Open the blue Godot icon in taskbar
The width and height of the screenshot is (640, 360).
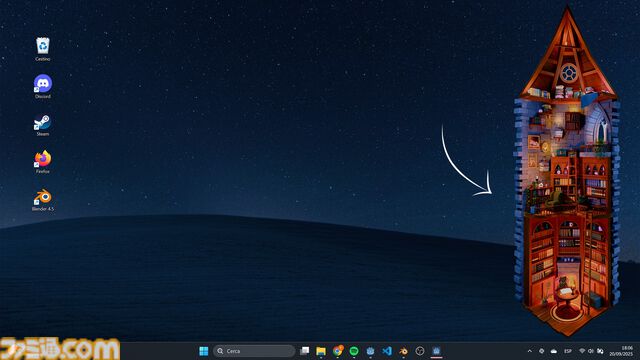click(x=370, y=351)
